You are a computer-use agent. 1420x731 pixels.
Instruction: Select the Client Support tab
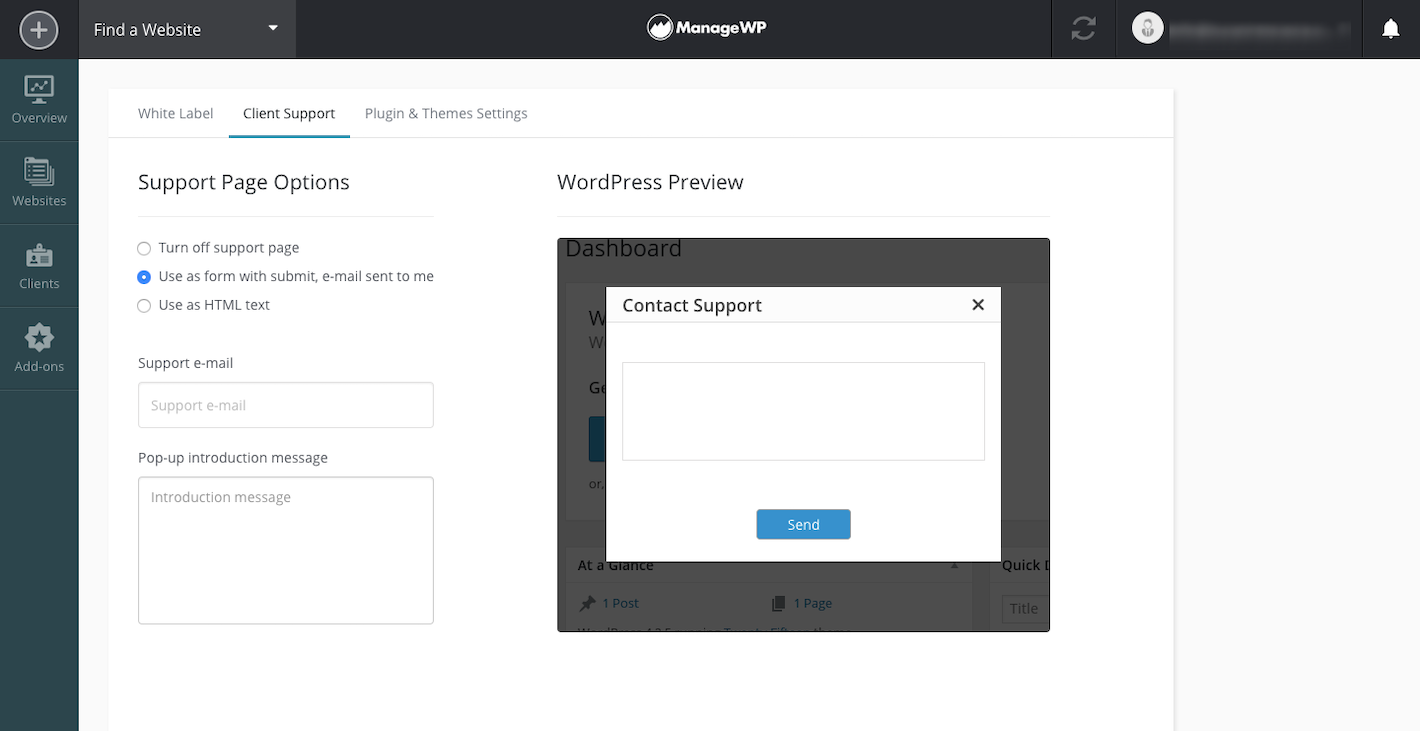289,114
